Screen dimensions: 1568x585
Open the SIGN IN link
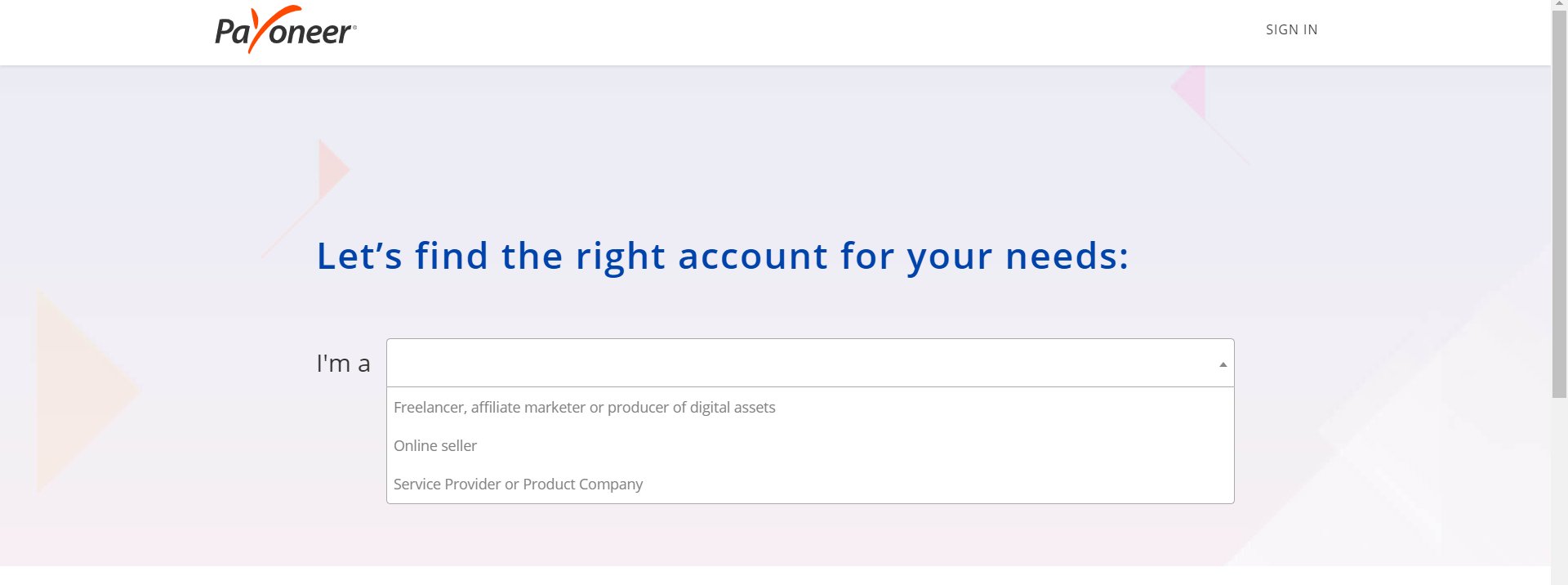[1291, 29]
